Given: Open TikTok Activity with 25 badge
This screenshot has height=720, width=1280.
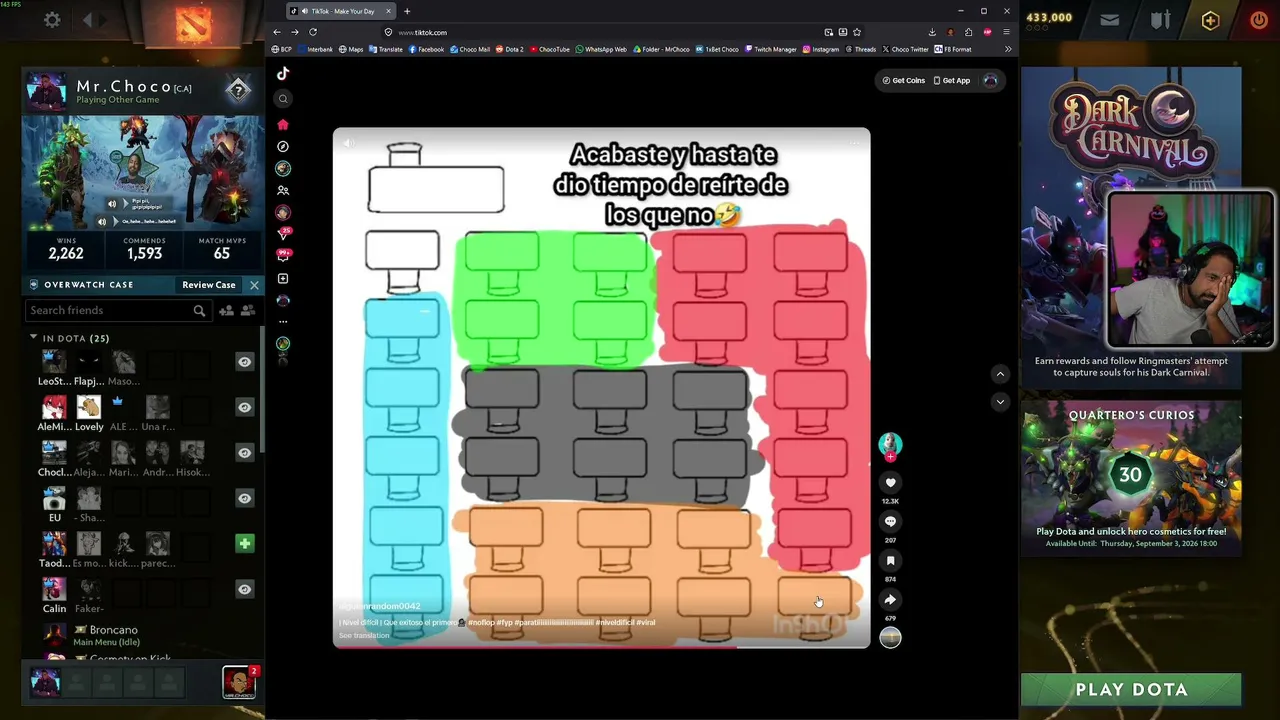Looking at the screenshot, I should pos(283,234).
